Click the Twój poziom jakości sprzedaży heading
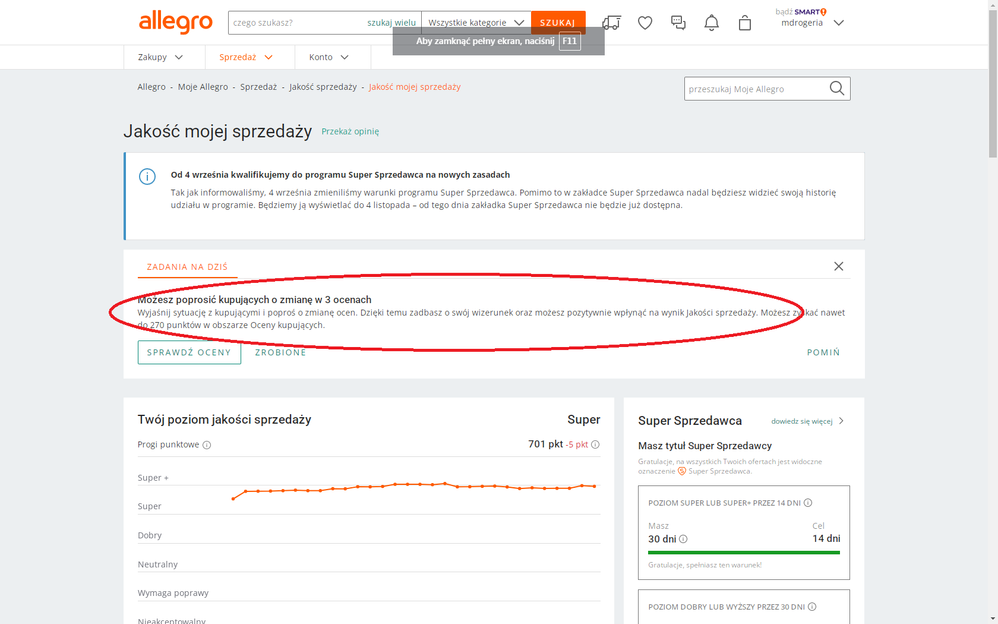This screenshot has width=998, height=624. (x=224, y=420)
